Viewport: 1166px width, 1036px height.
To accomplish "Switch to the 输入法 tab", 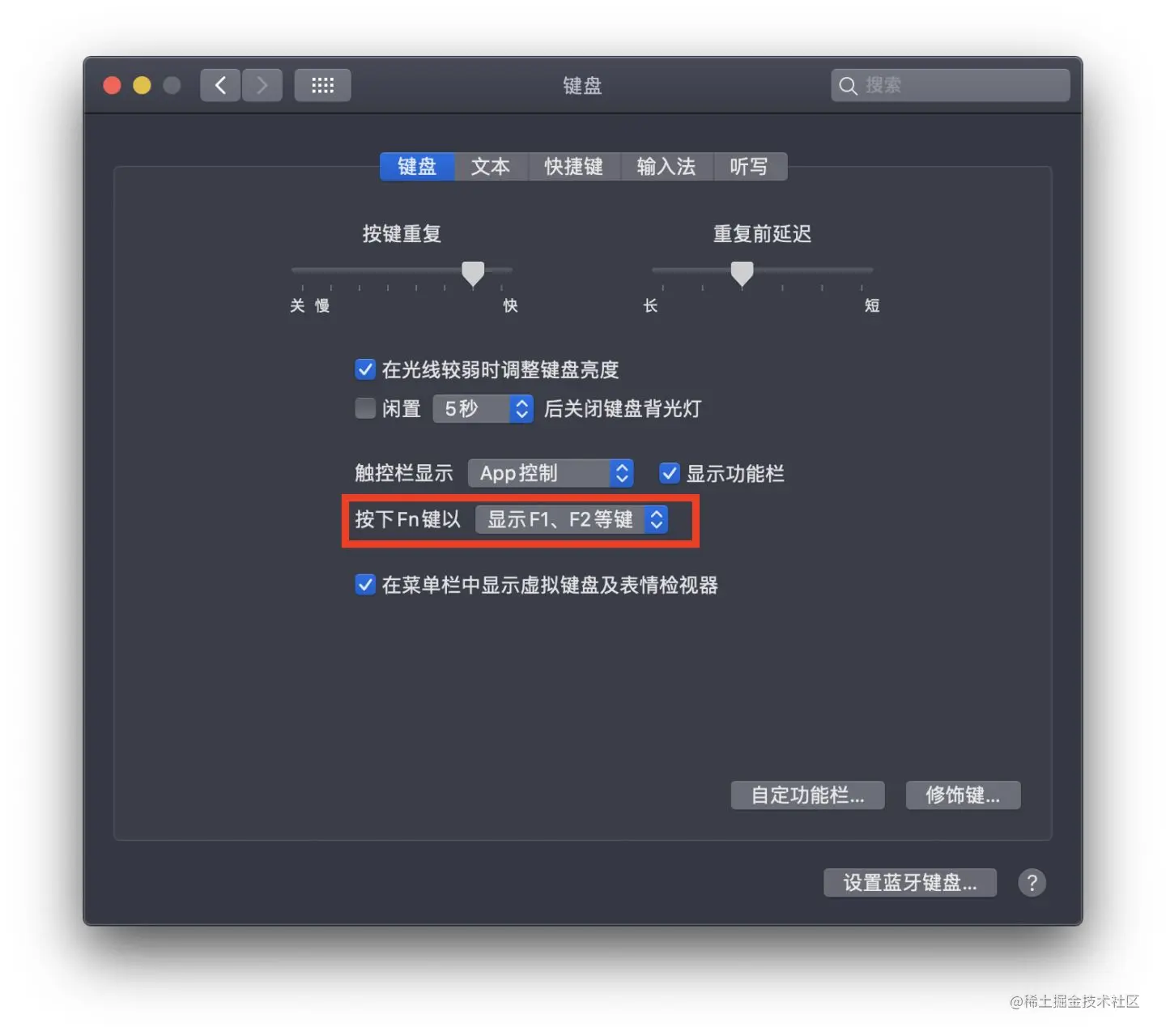I will [666, 167].
